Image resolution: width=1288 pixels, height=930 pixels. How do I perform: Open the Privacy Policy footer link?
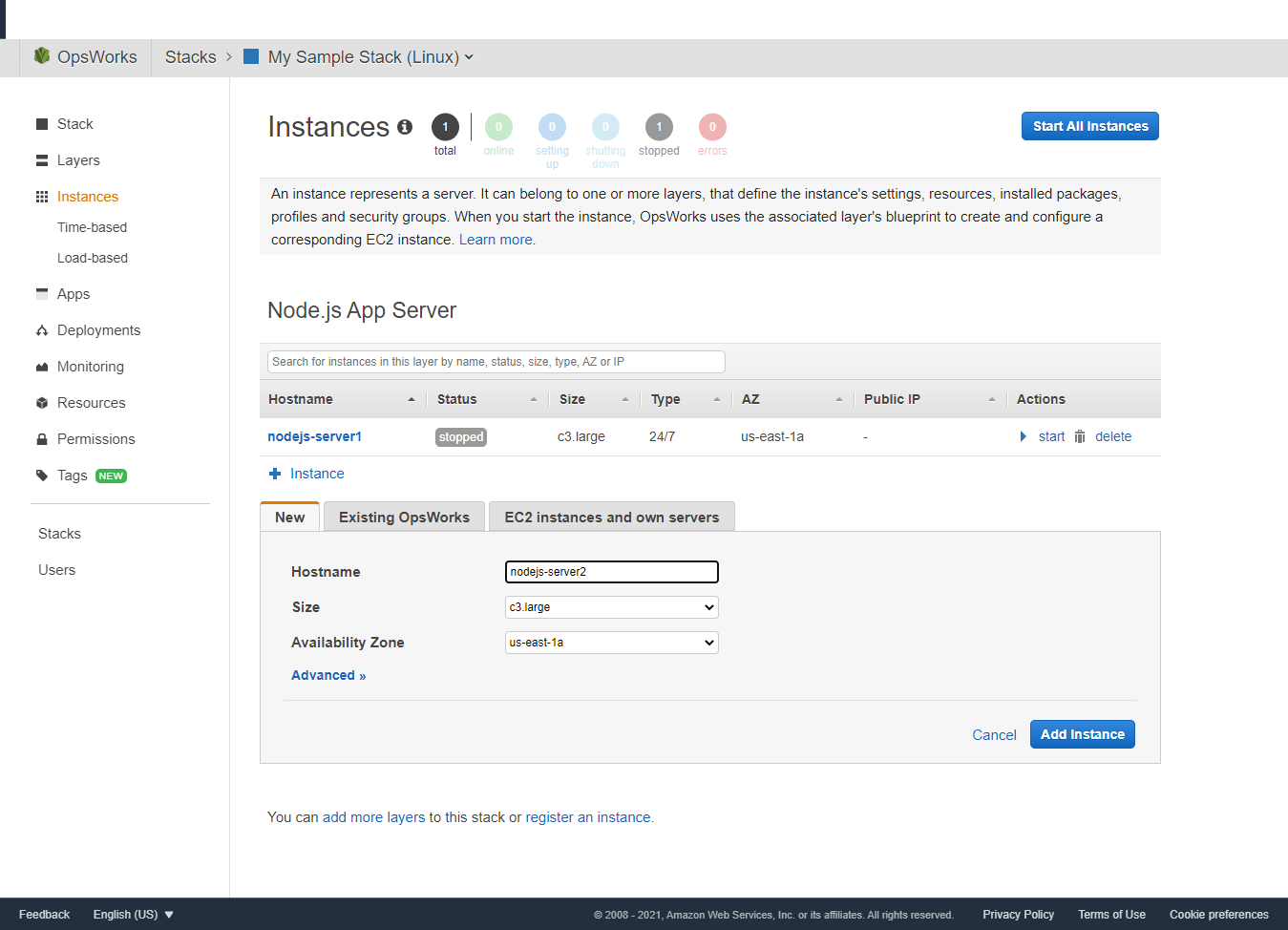tap(1019, 915)
